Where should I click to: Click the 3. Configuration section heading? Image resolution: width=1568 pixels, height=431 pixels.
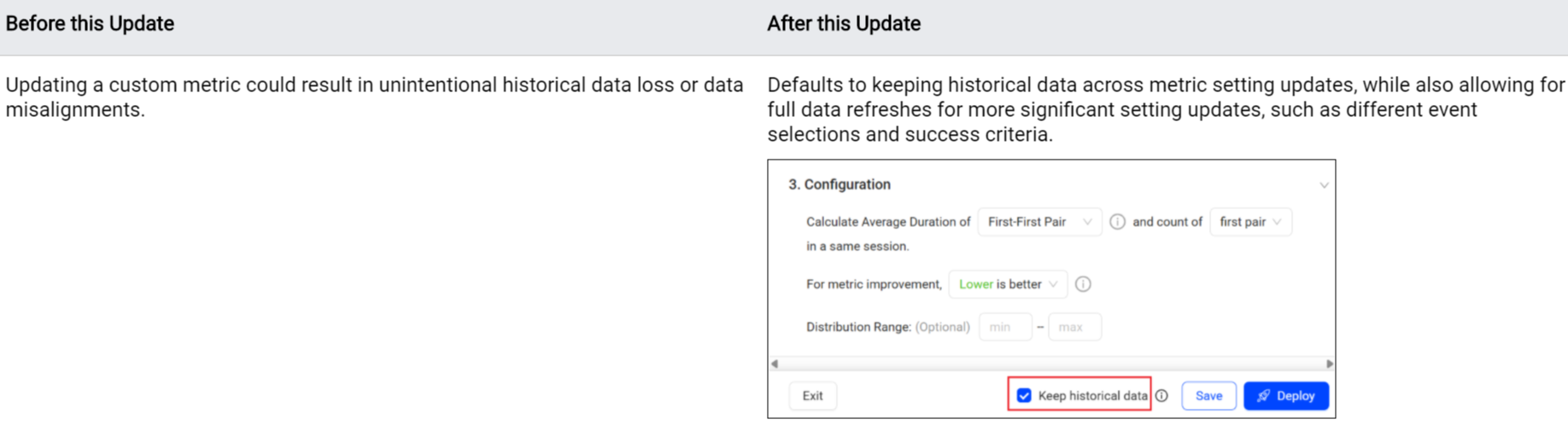pyautogui.click(x=839, y=184)
